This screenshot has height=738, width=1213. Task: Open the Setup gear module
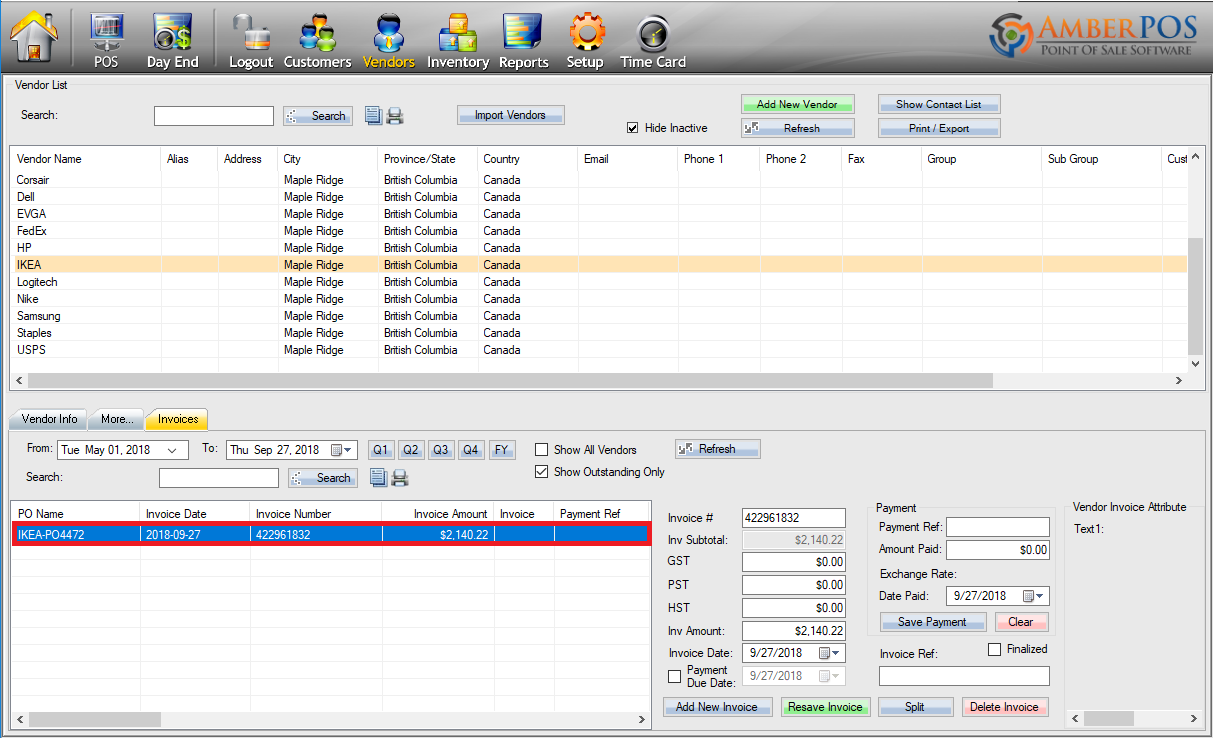(x=585, y=42)
